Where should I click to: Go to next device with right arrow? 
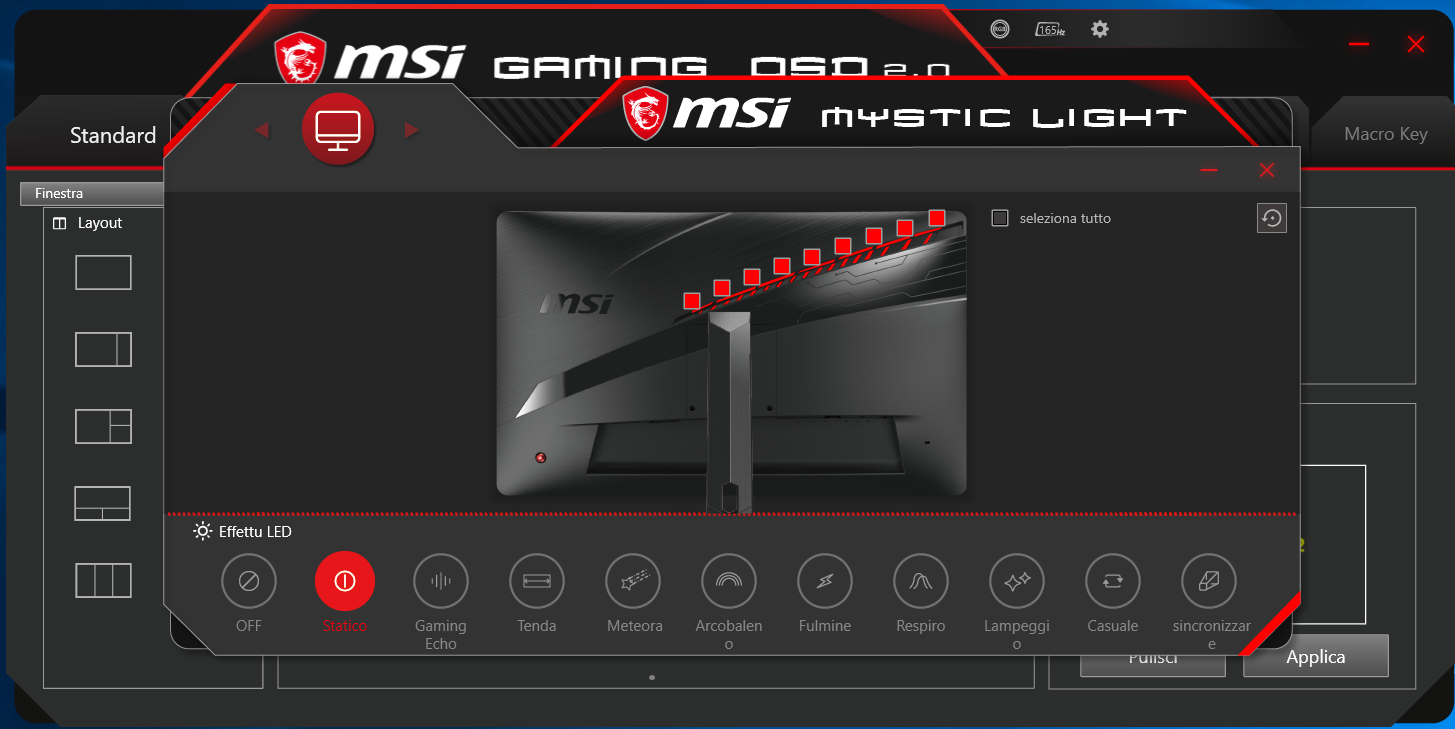coord(412,130)
